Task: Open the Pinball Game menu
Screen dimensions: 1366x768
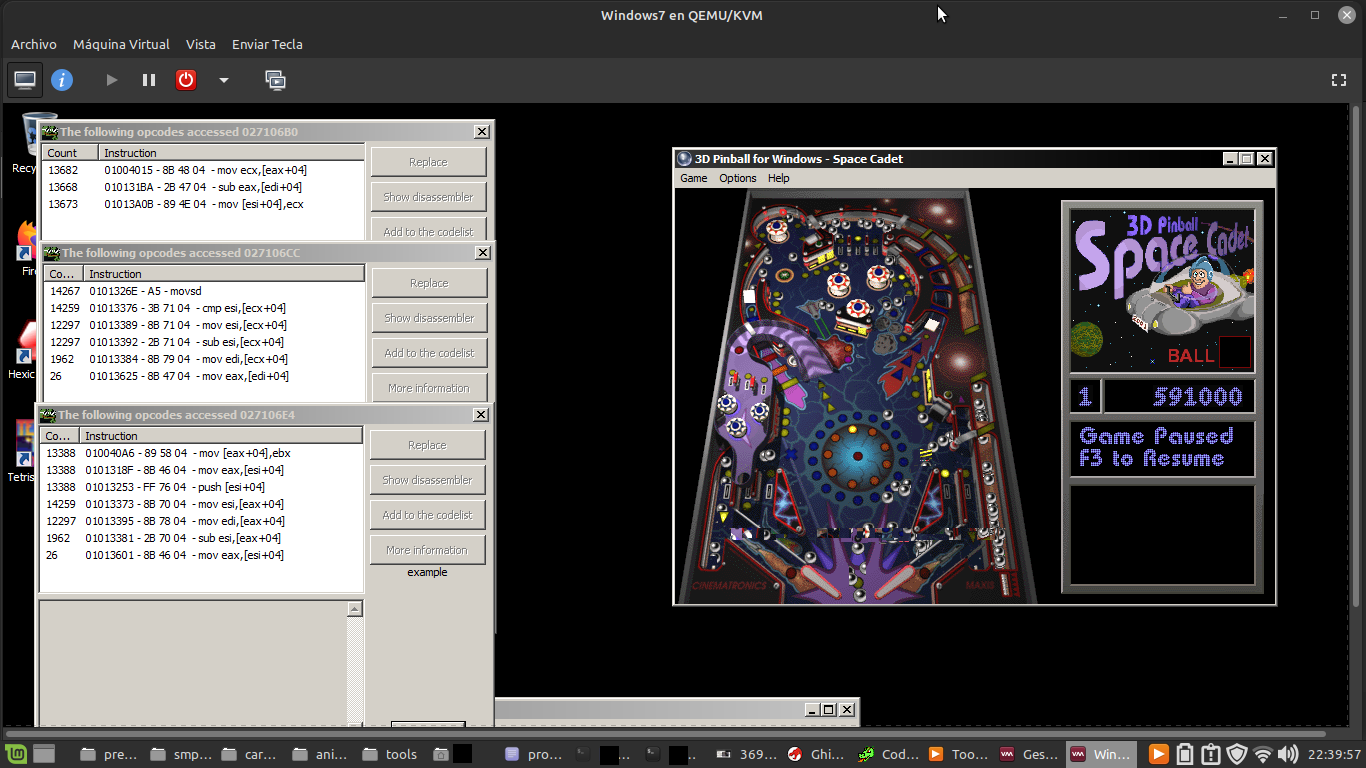Action: tap(693, 178)
